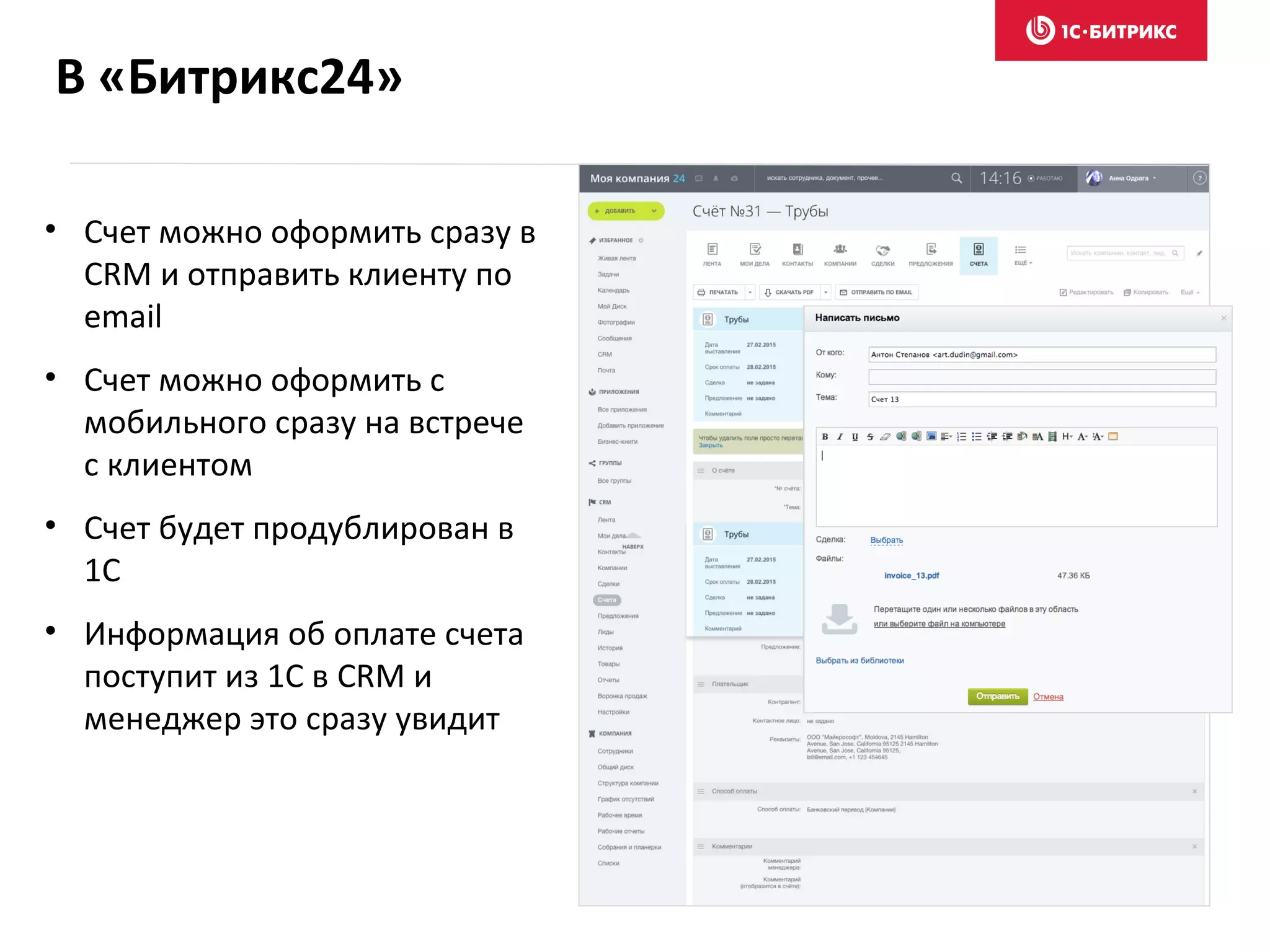The height and width of the screenshot is (952, 1270).
Task: Click the От кого sender field
Action: pyautogui.click(x=1042, y=355)
